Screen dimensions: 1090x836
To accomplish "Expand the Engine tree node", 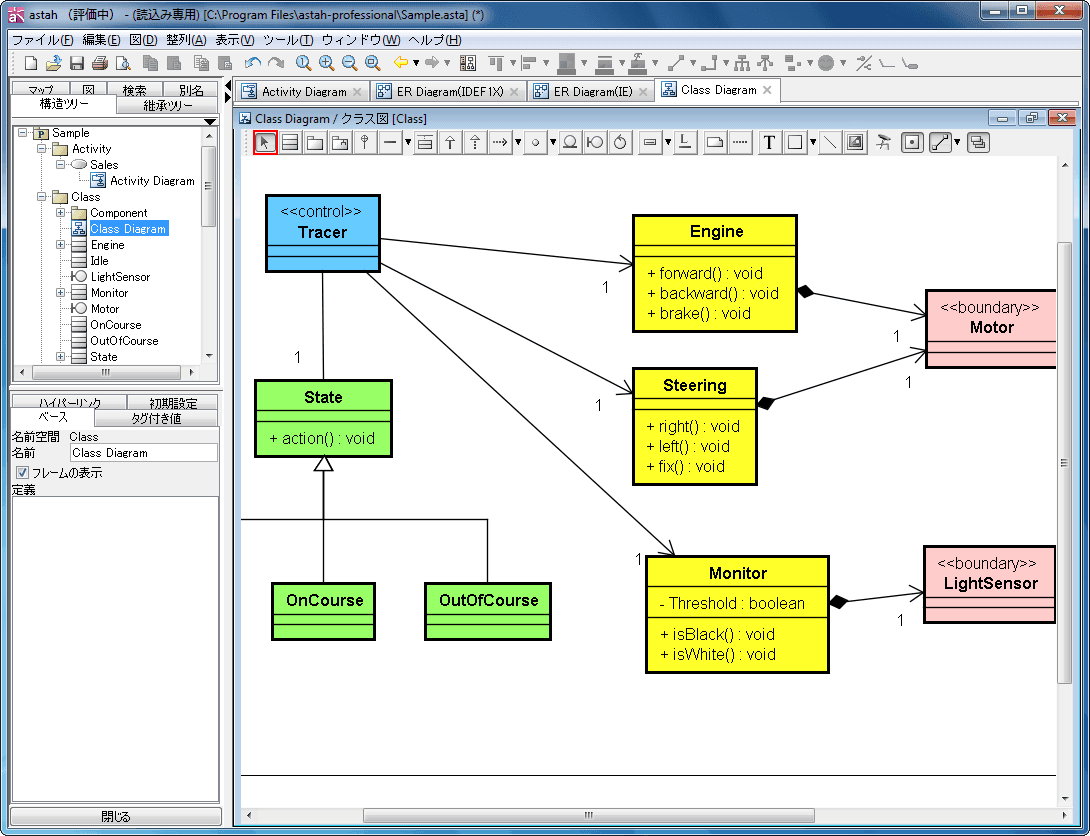I will (60, 245).
